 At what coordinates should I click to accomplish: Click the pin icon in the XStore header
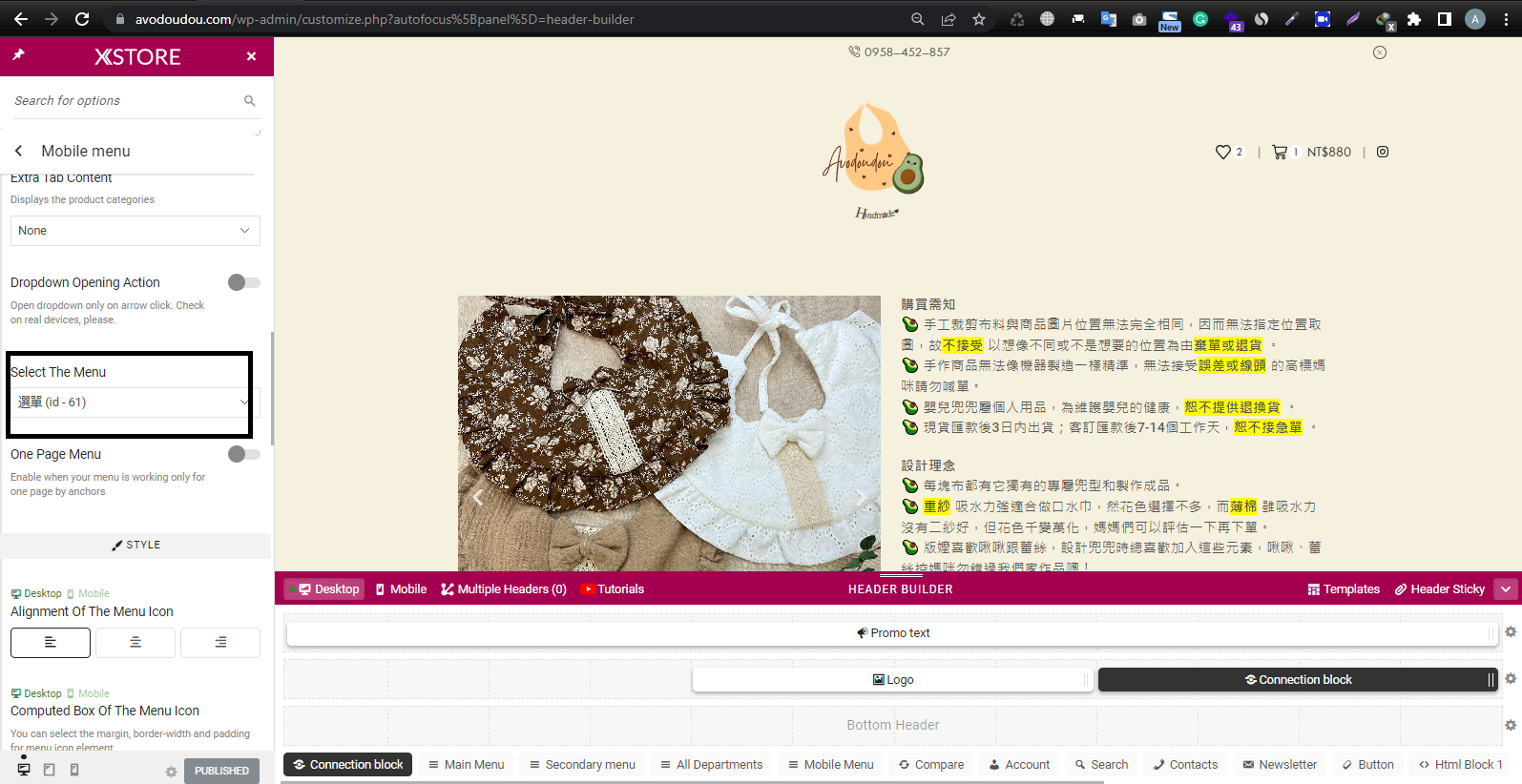click(18, 55)
